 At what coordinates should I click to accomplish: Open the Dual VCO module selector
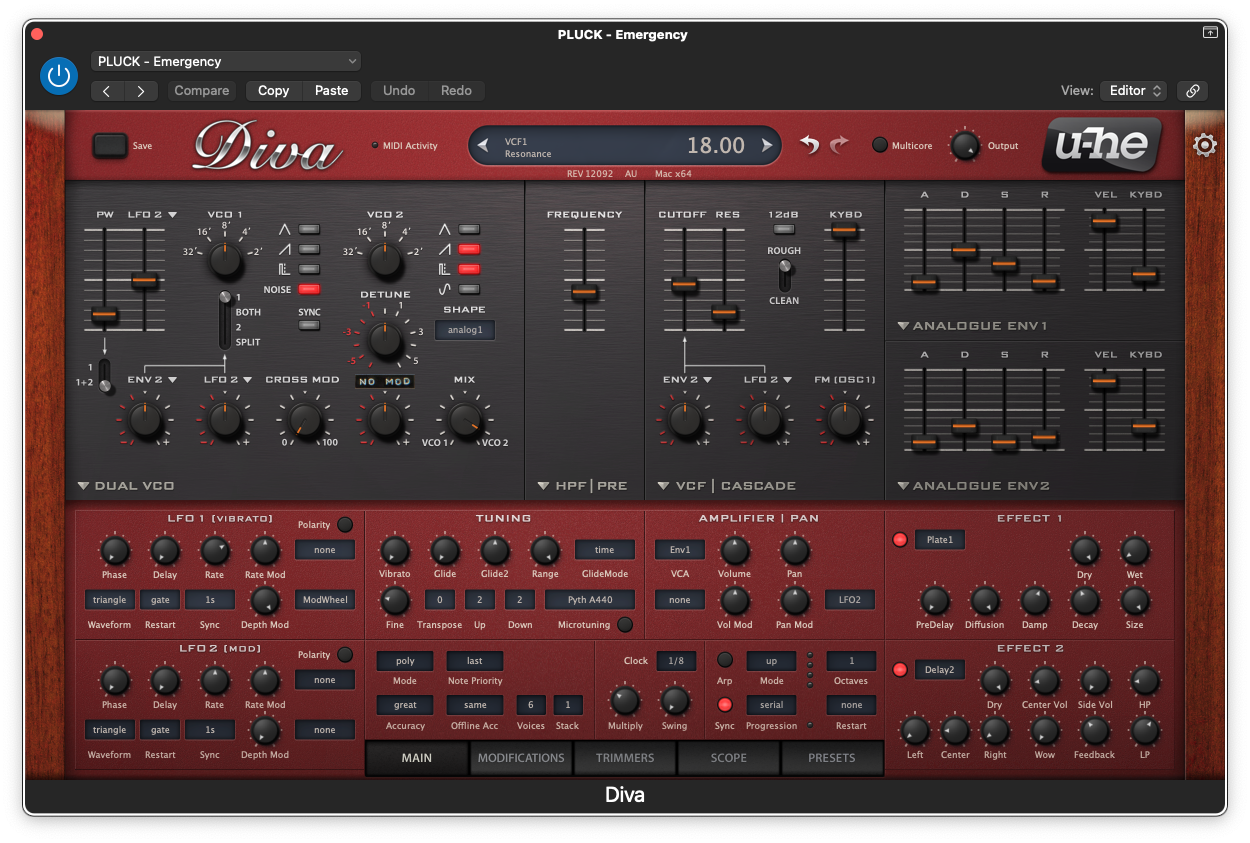click(127, 486)
